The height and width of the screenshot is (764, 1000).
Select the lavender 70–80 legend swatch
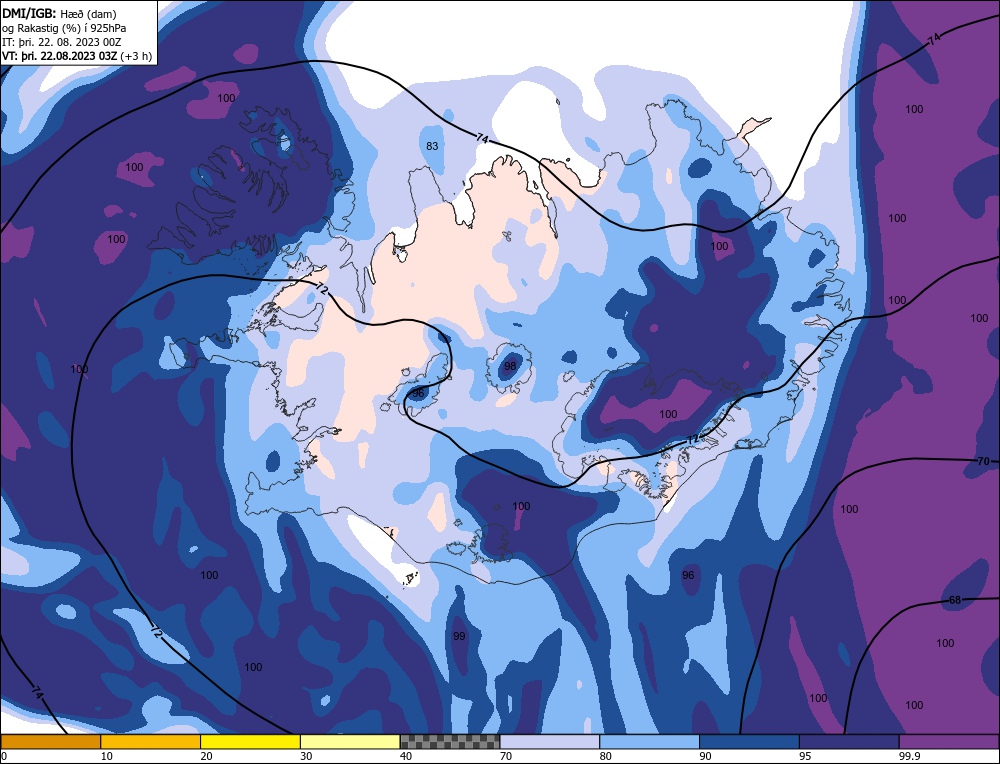click(x=550, y=741)
